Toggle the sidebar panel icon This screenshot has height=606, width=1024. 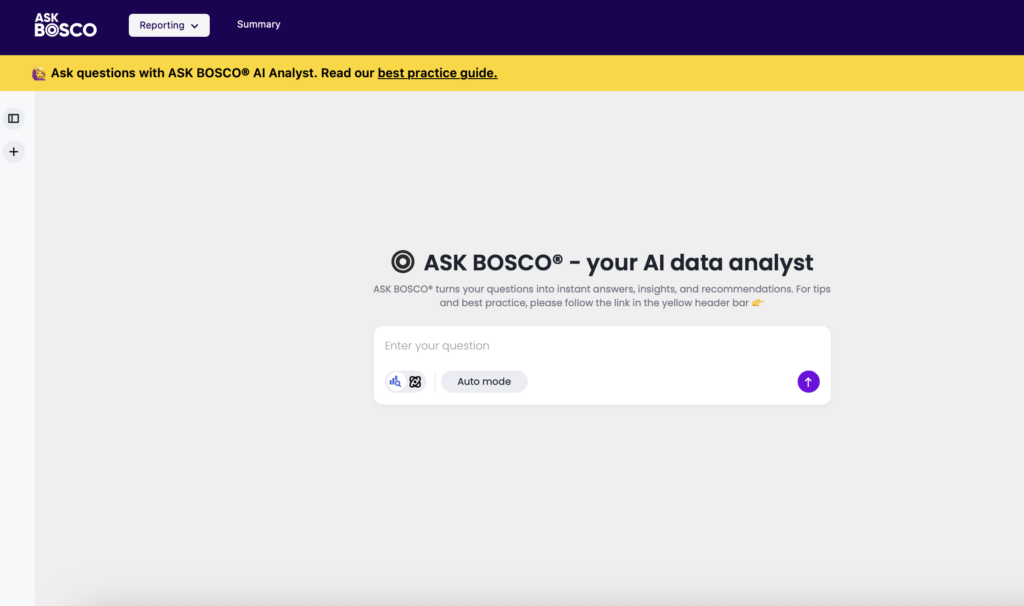point(14,118)
